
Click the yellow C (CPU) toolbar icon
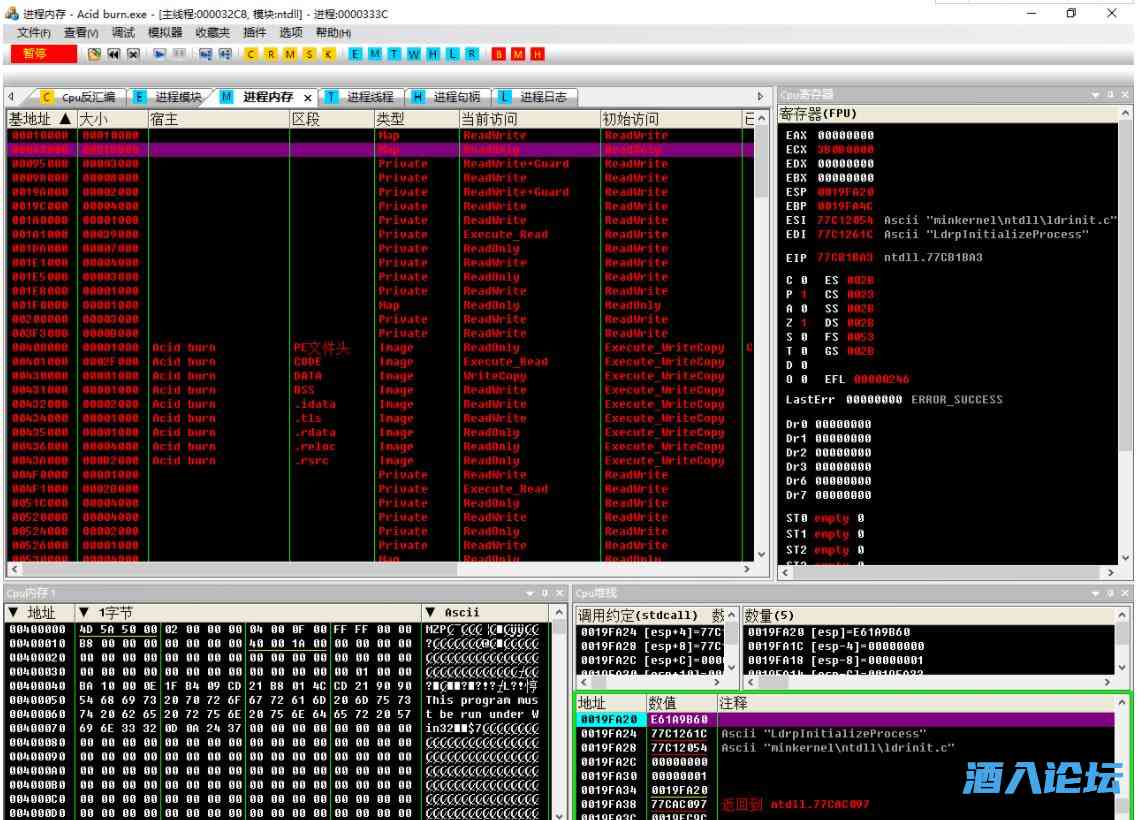(250, 54)
